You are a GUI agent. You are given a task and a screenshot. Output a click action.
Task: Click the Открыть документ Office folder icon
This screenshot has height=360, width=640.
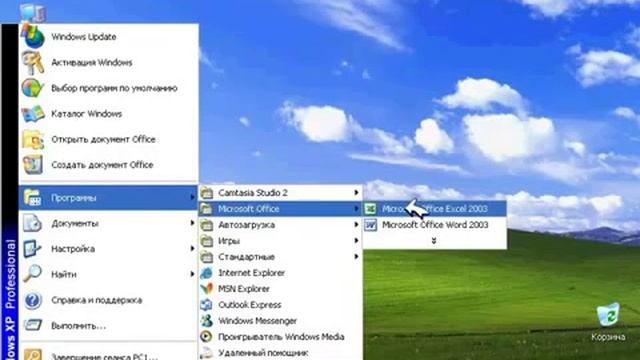[33, 139]
